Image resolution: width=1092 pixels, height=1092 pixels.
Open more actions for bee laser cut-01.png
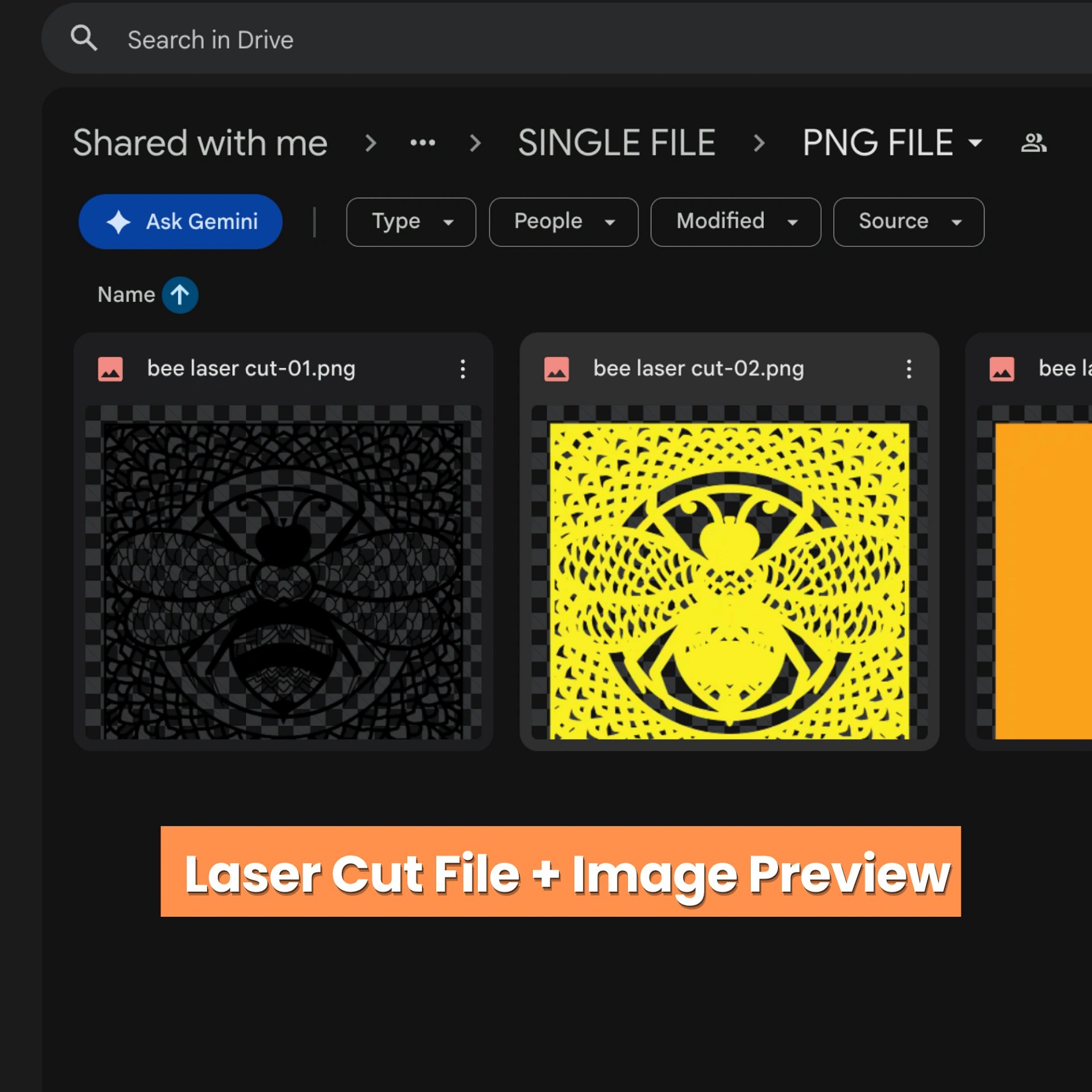click(x=463, y=369)
